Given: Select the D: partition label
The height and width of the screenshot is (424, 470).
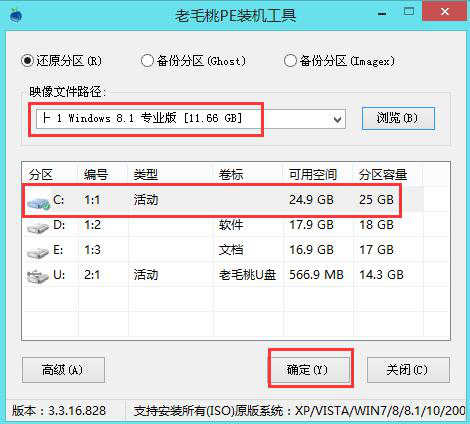Looking at the screenshot, I should pyautogui.click(x=59, y=225).
